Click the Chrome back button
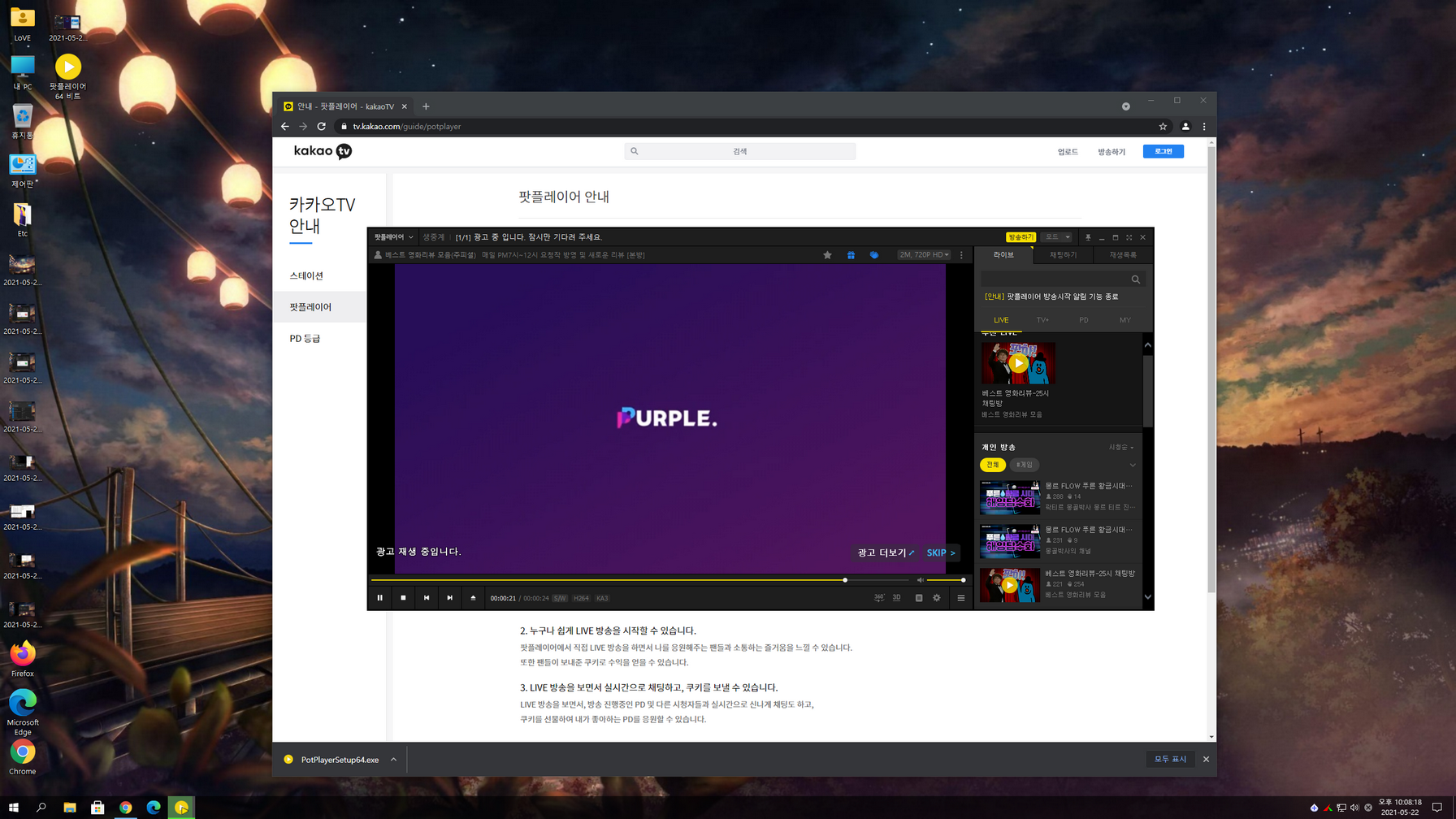Viewport: 1456px width, 819px height. tap(285, 127)
